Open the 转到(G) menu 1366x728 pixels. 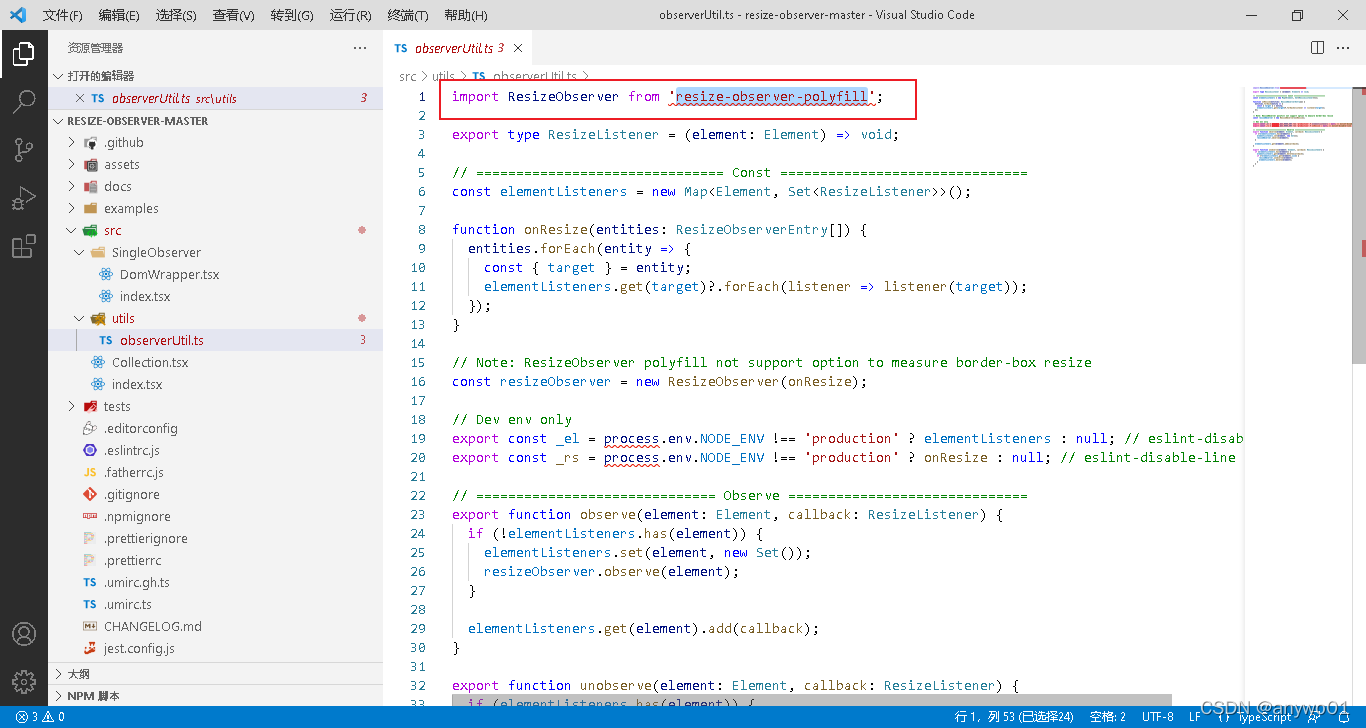(292, 15)
